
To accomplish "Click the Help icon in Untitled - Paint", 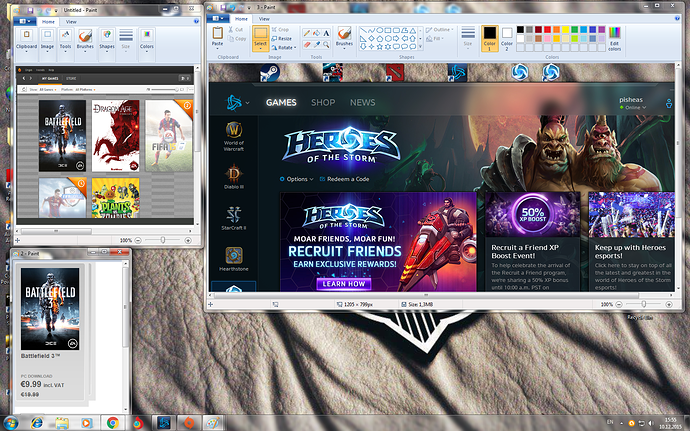I will point(196,21).
